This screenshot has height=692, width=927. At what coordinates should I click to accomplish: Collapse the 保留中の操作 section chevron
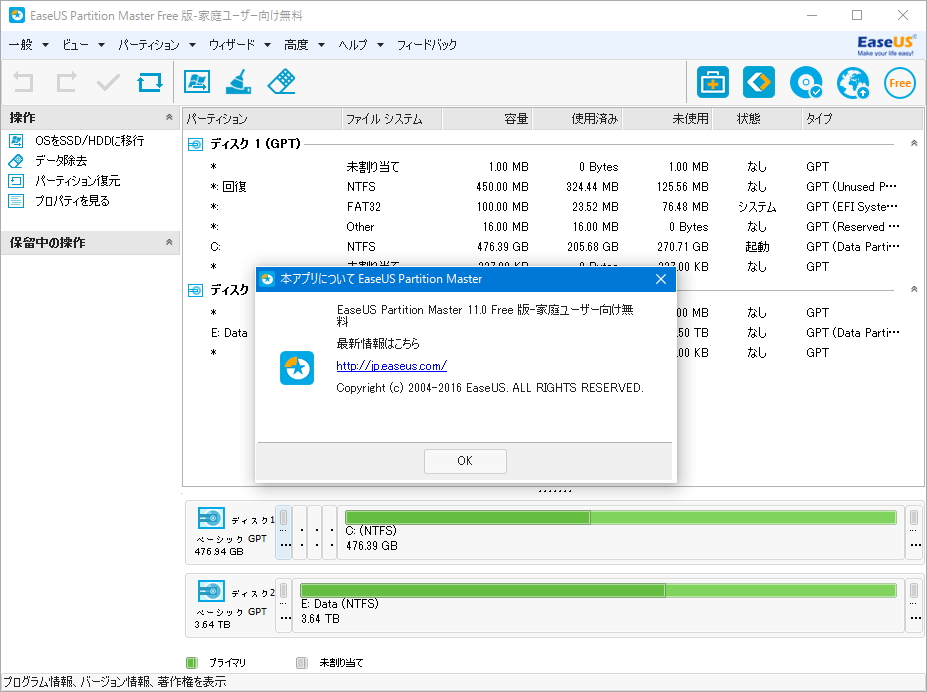coord(170,241)
